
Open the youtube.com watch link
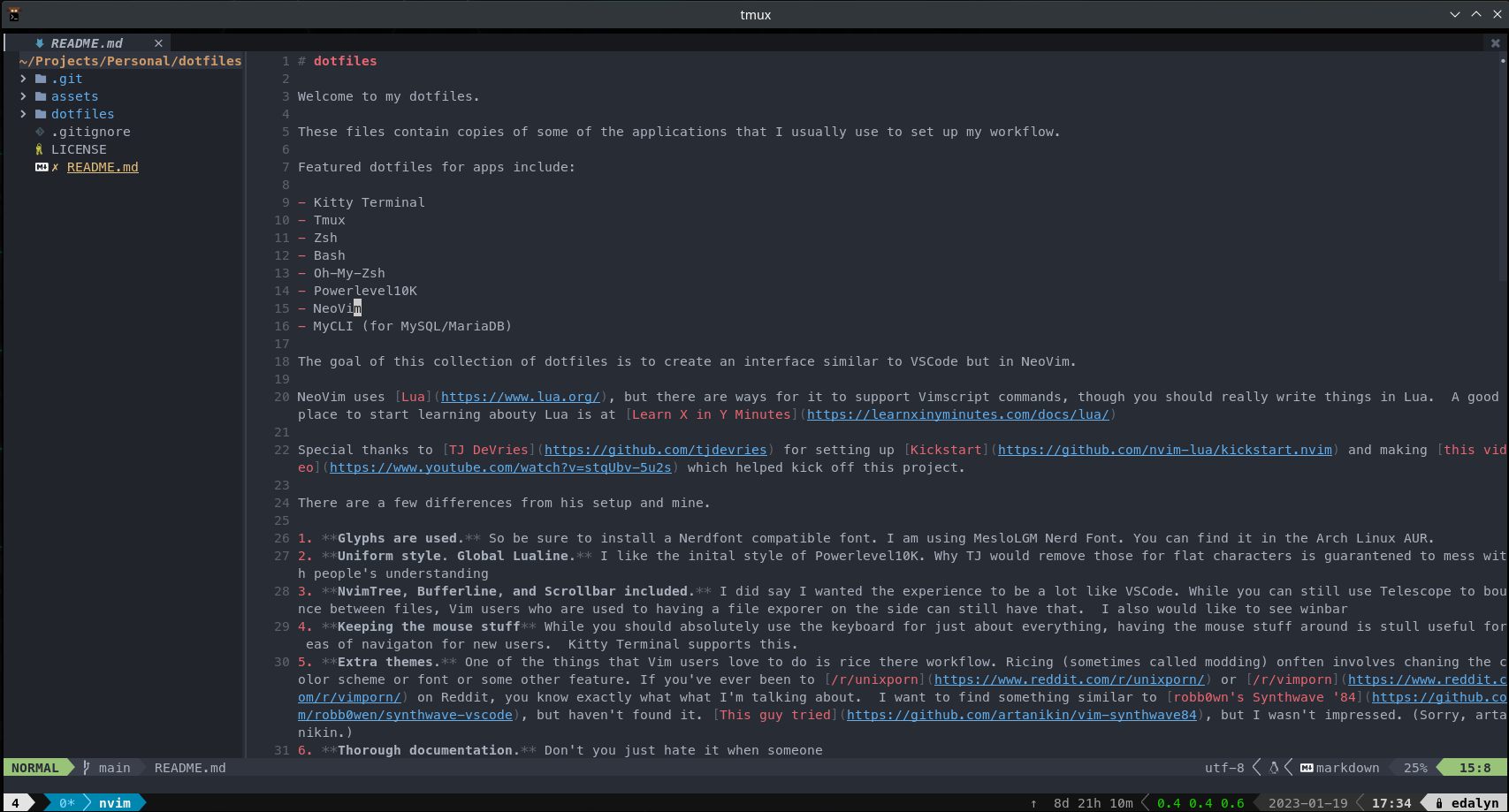click(x=500, y=467)
